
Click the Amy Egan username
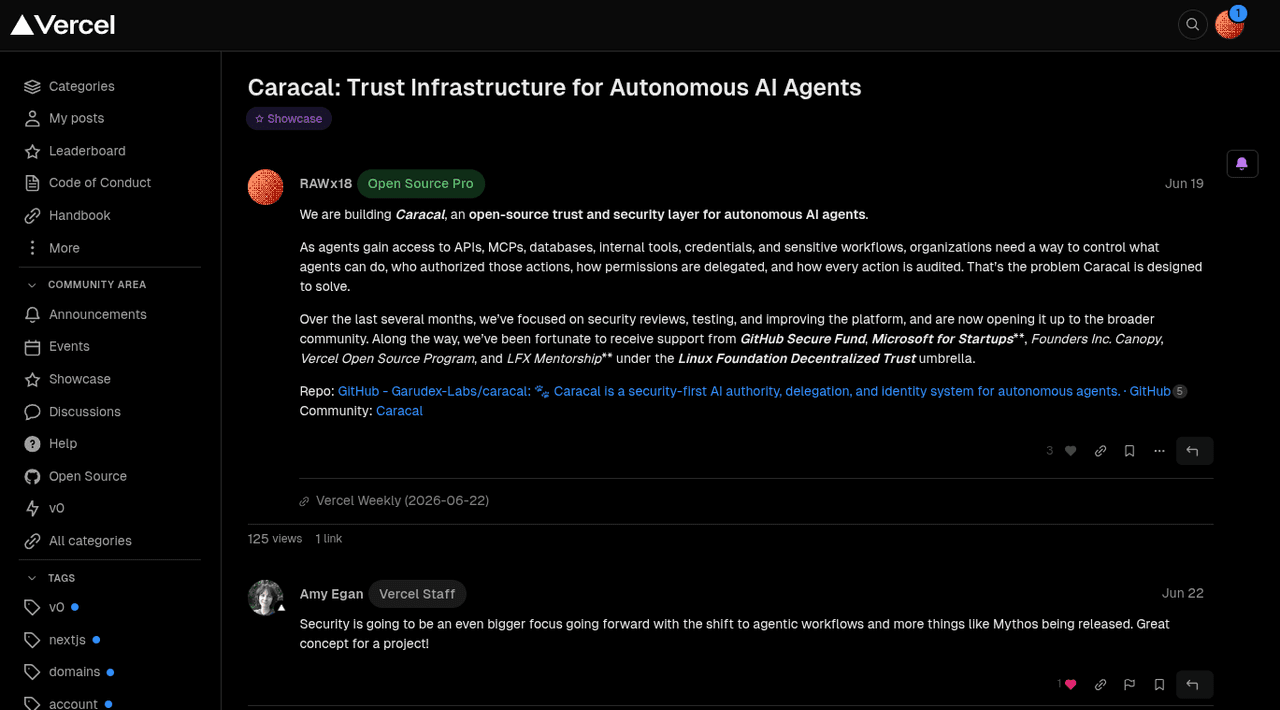click(331, 594)
